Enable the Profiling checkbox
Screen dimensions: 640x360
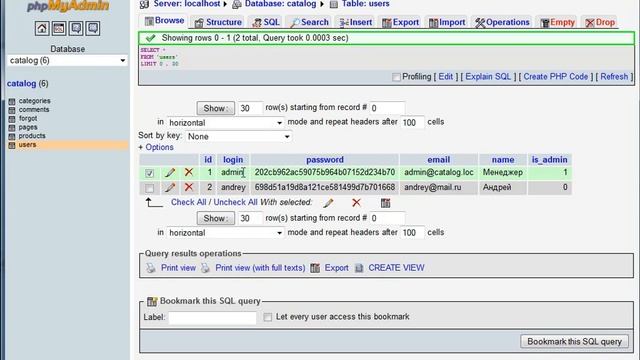(396, 77)
